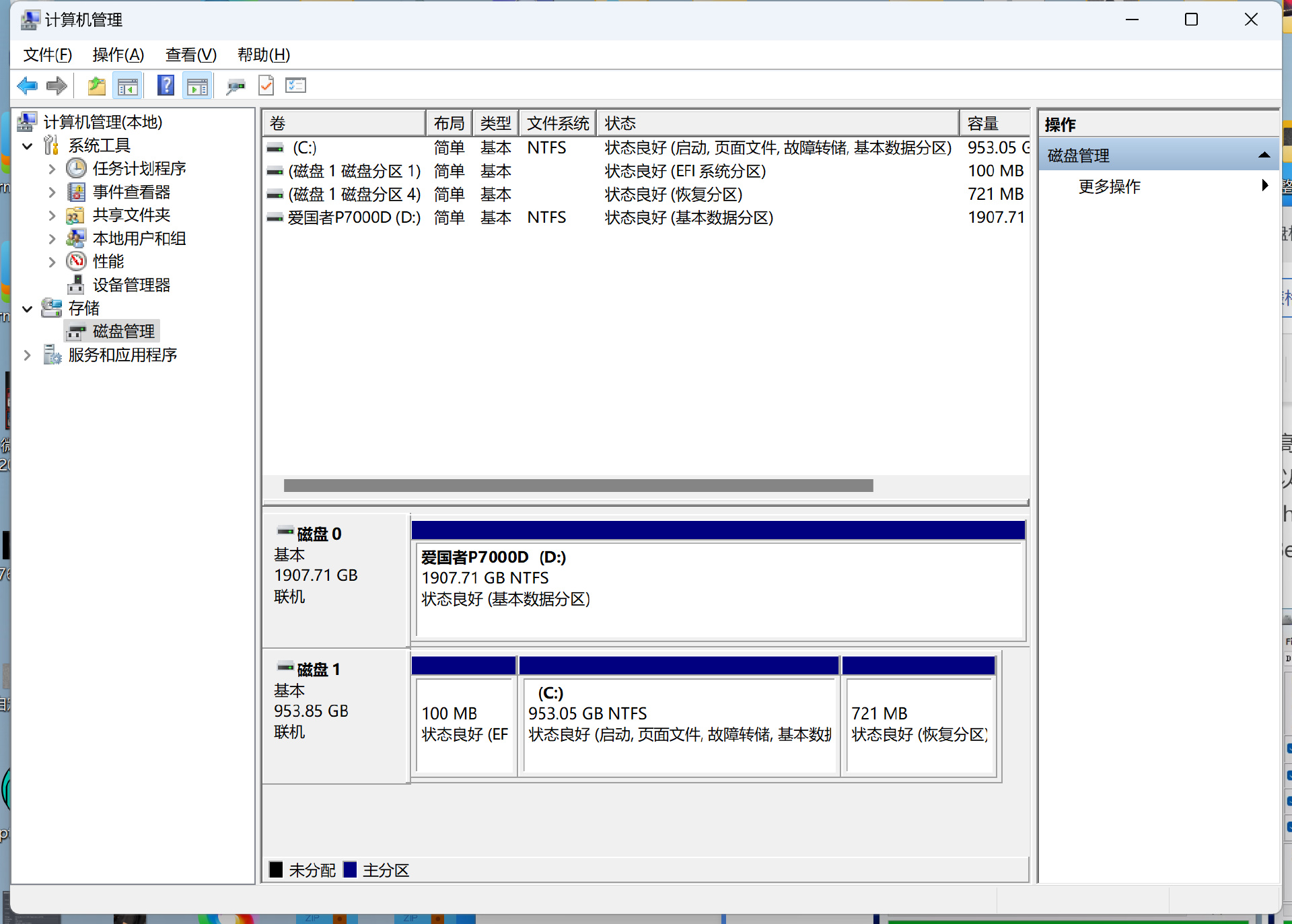Expand the 任务计划程序 node chevron

[x=52, y=169]
